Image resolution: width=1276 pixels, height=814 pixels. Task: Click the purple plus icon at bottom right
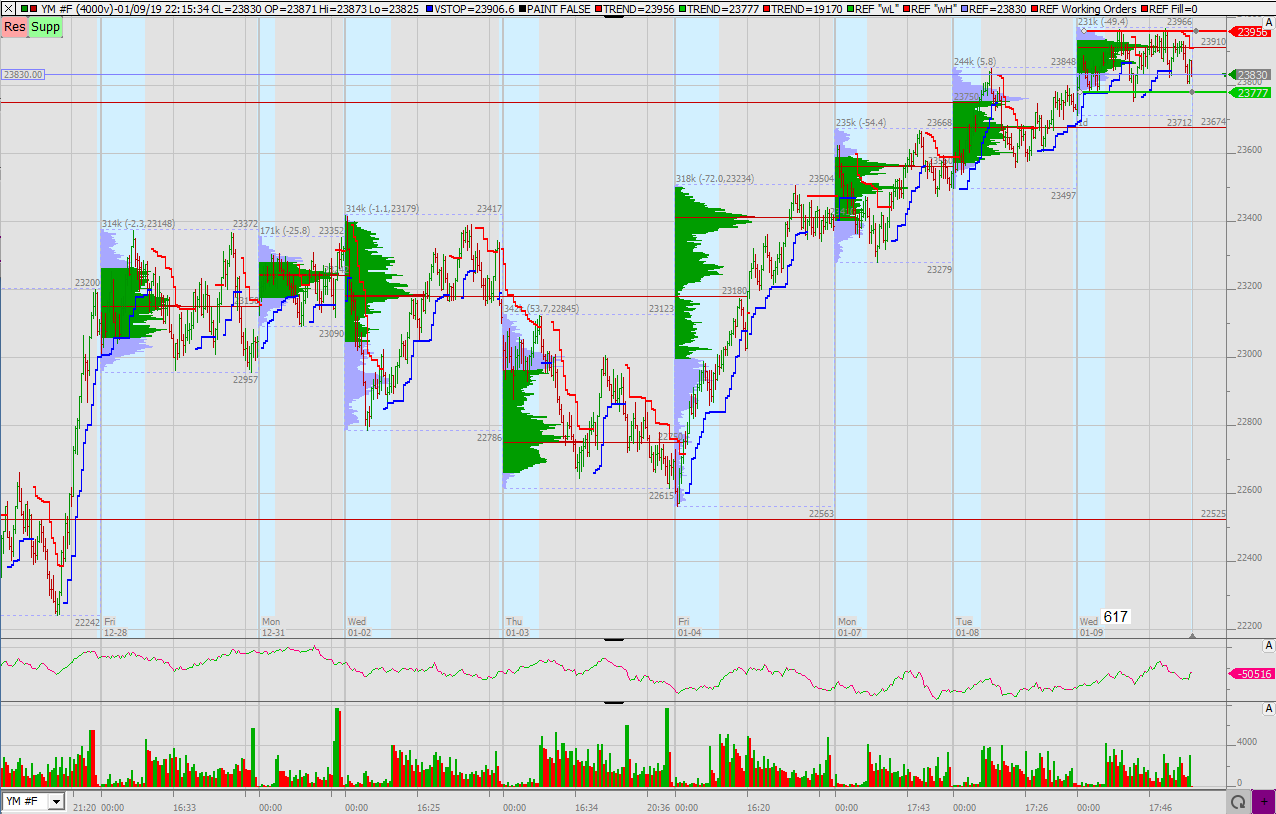coord(1265,801)
